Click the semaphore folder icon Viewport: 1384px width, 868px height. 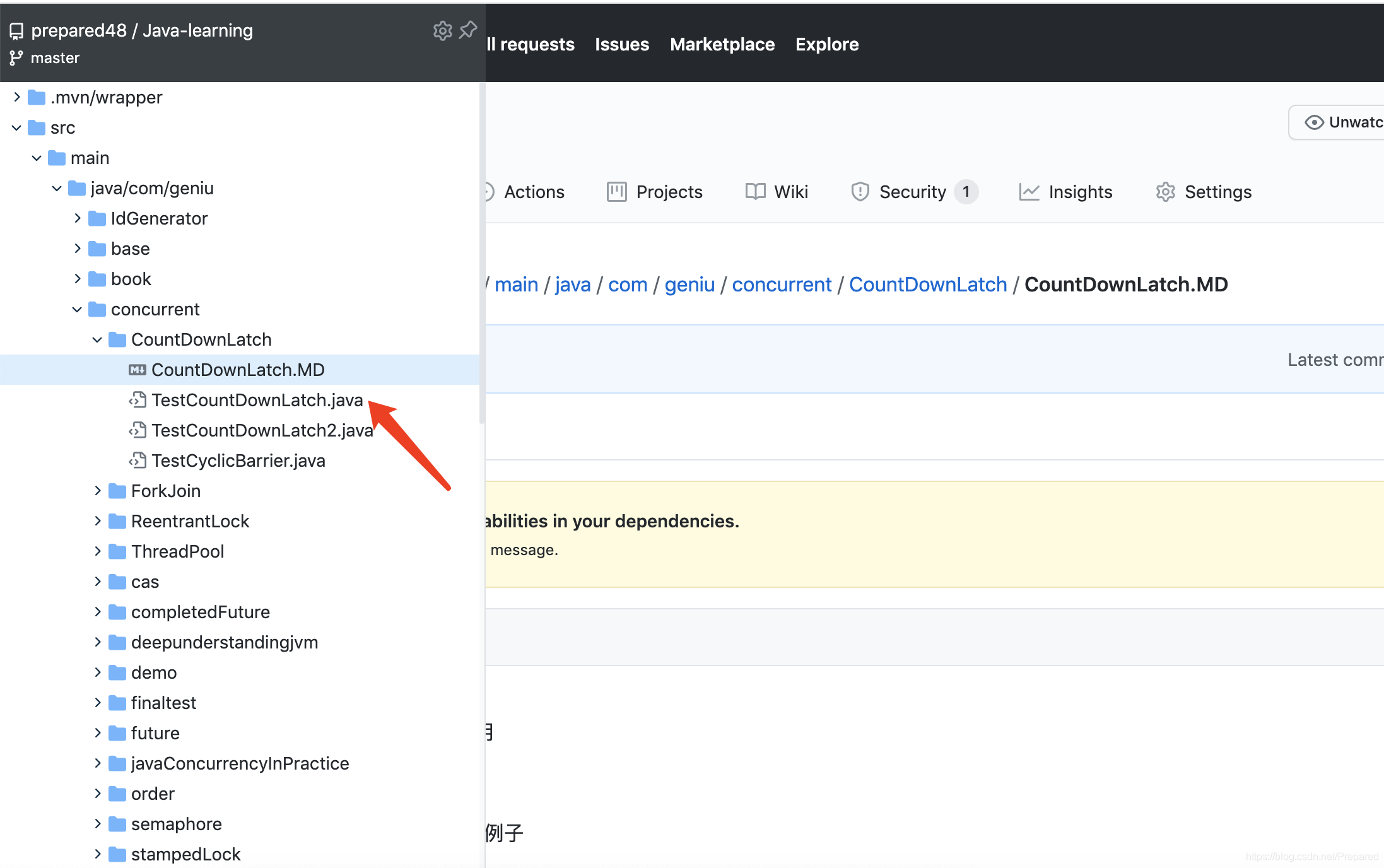click(x=117, y=824)
